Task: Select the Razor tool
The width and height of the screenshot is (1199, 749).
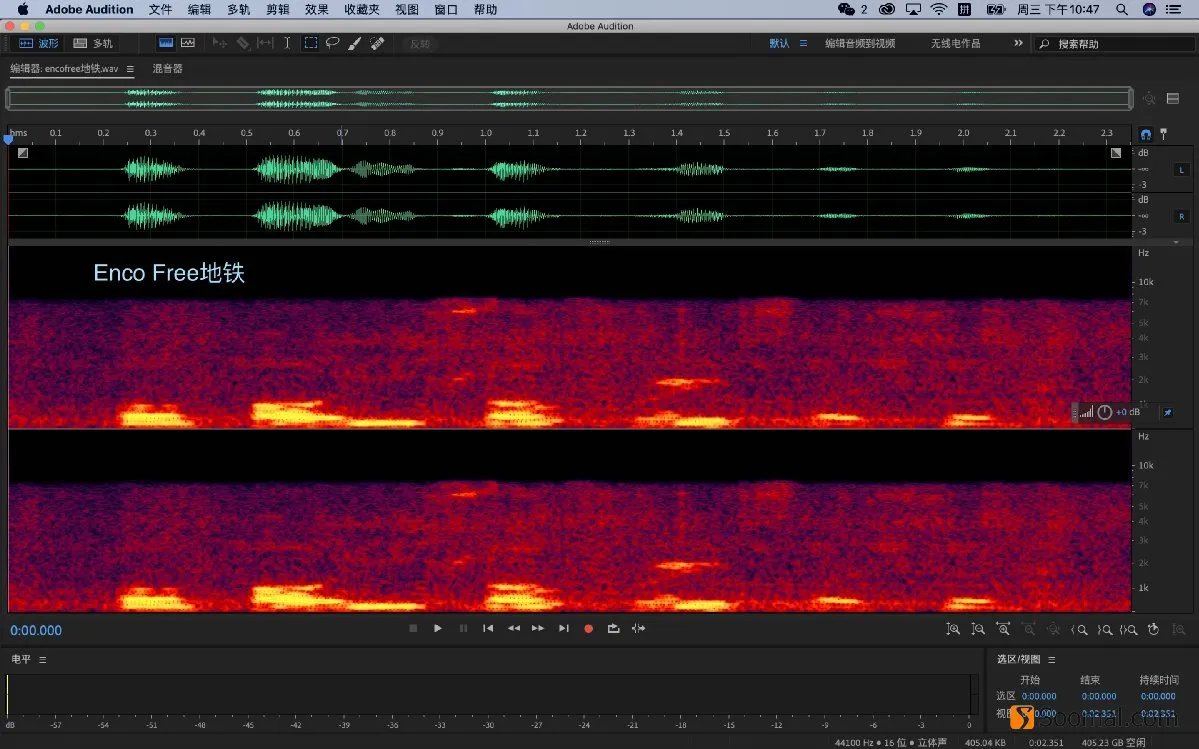Action: [242, 44]
